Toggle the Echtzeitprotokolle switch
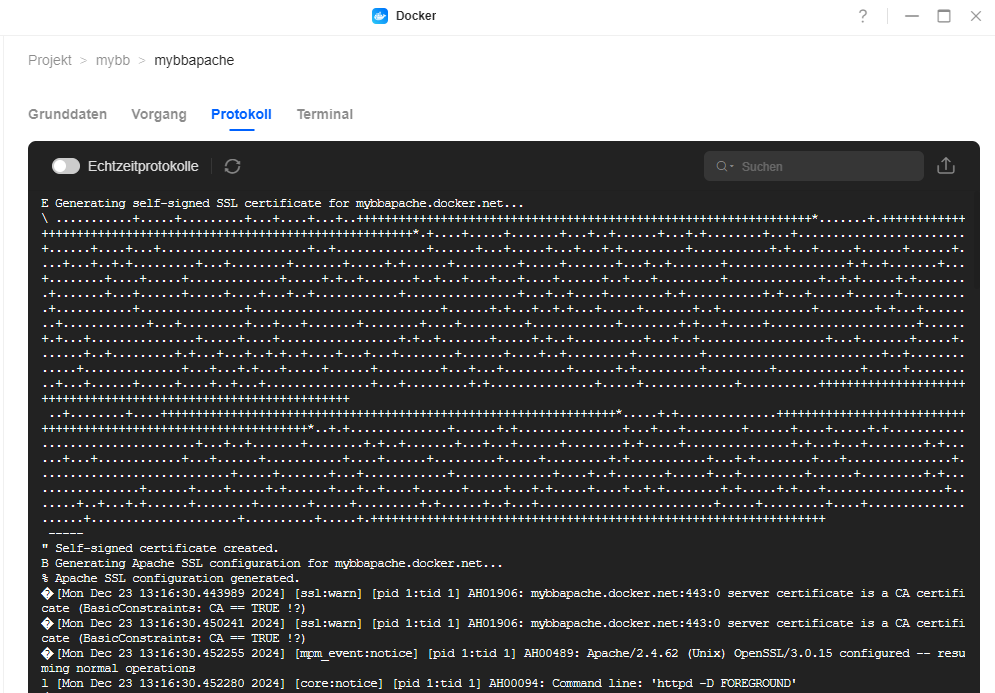 tap(66, 166)
